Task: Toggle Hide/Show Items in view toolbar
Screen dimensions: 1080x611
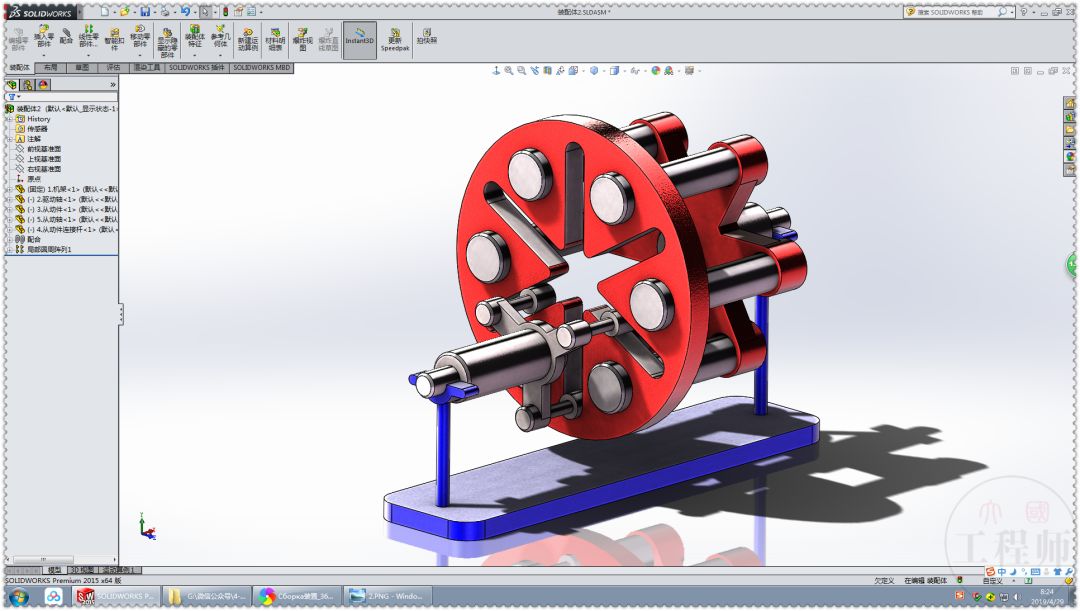Action: (636, 71)
